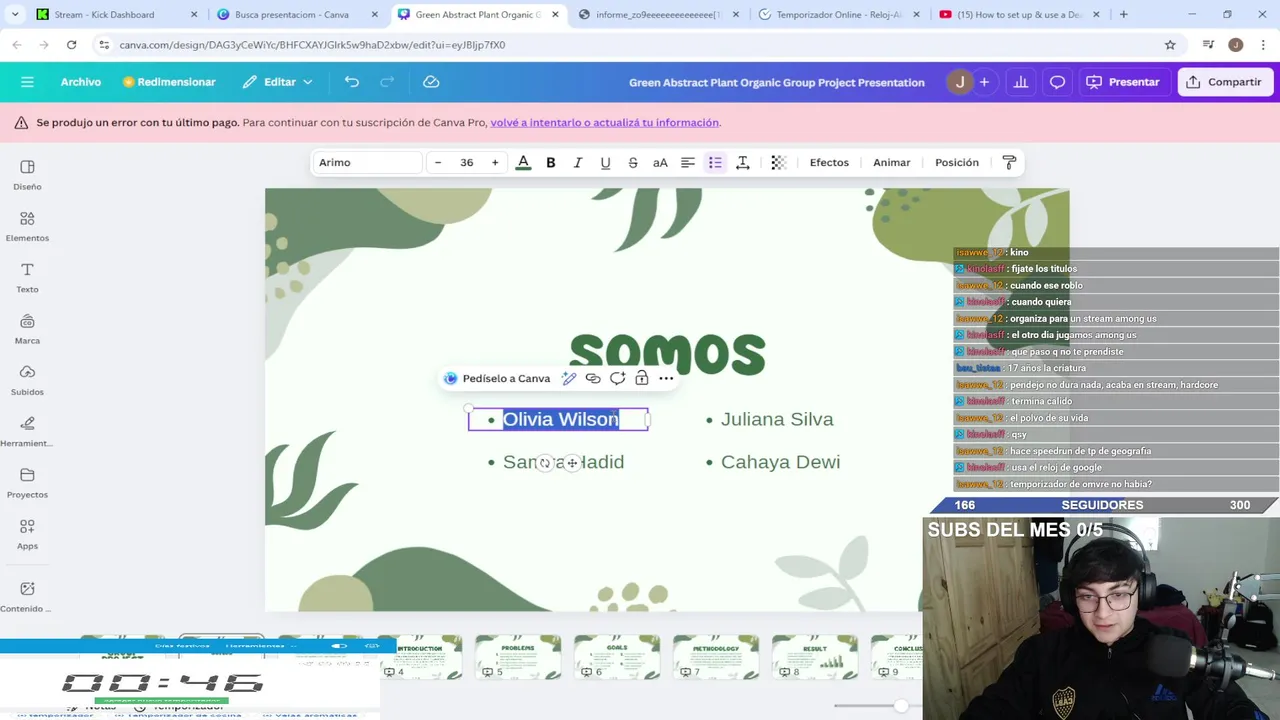
Task: Undo the last action
Action: click(x=352, y=82)
